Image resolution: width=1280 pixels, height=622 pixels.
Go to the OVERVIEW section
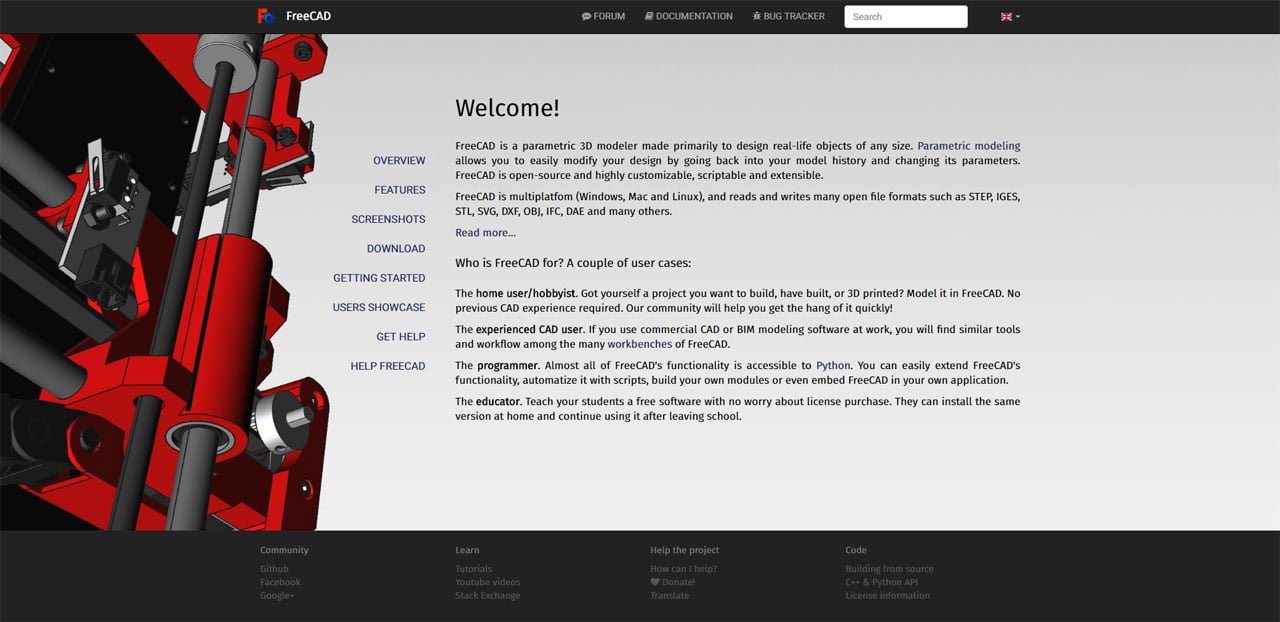pyautogui.click(x=399, y=161)
